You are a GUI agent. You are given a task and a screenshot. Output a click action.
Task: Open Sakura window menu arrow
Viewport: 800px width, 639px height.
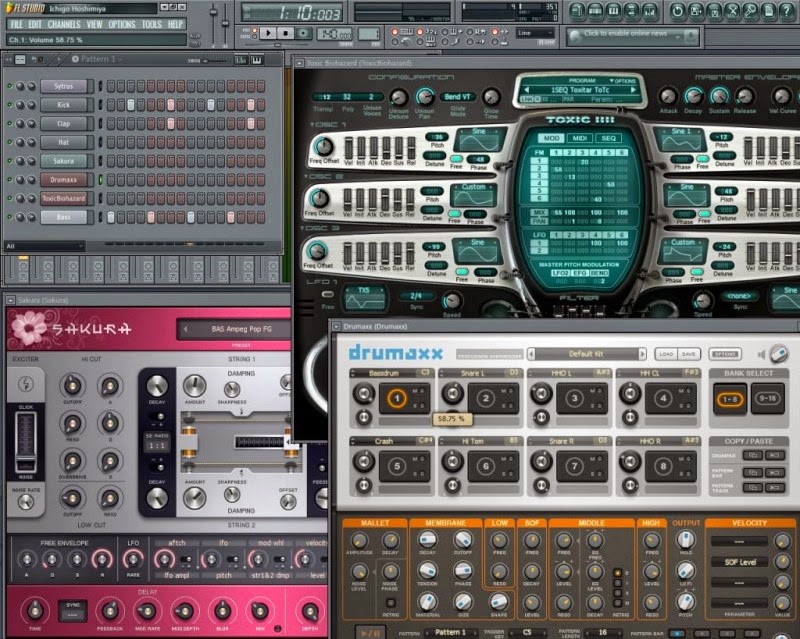pyautogui.click(x=10, y=300)
